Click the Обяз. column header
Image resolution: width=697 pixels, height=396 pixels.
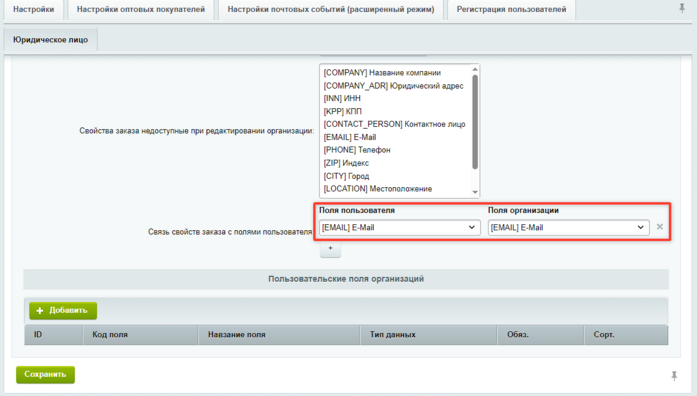pyautogui.click(x=541, y=335)
